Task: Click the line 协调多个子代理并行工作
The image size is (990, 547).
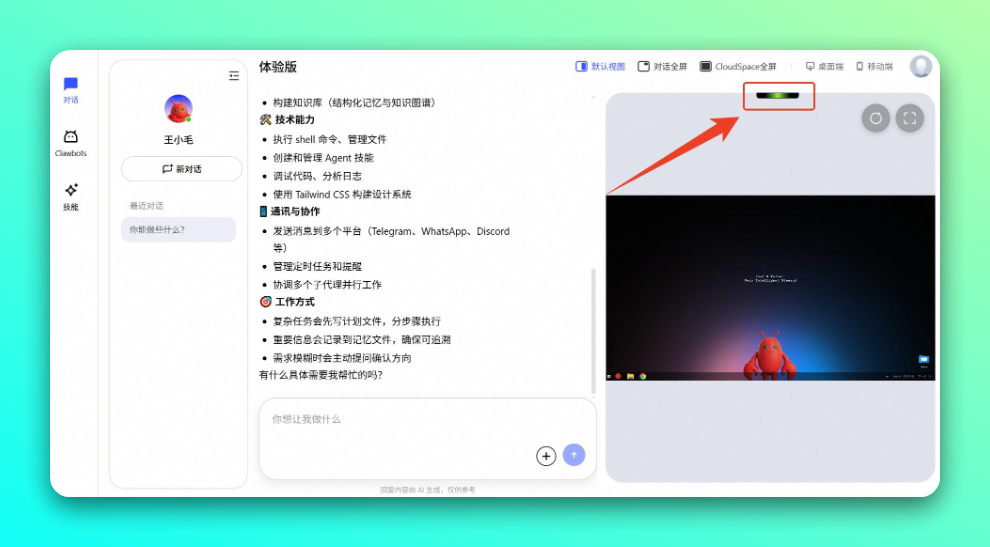Action: point(327,285)
